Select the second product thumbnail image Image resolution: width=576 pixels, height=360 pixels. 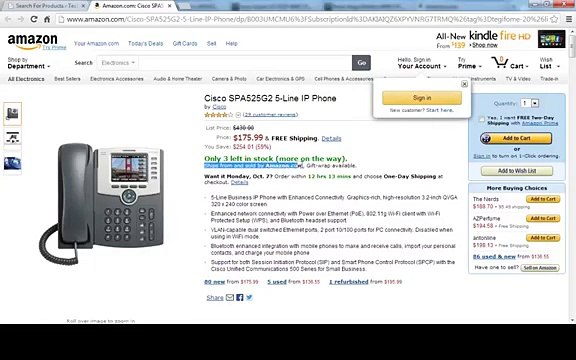point(12,137)
